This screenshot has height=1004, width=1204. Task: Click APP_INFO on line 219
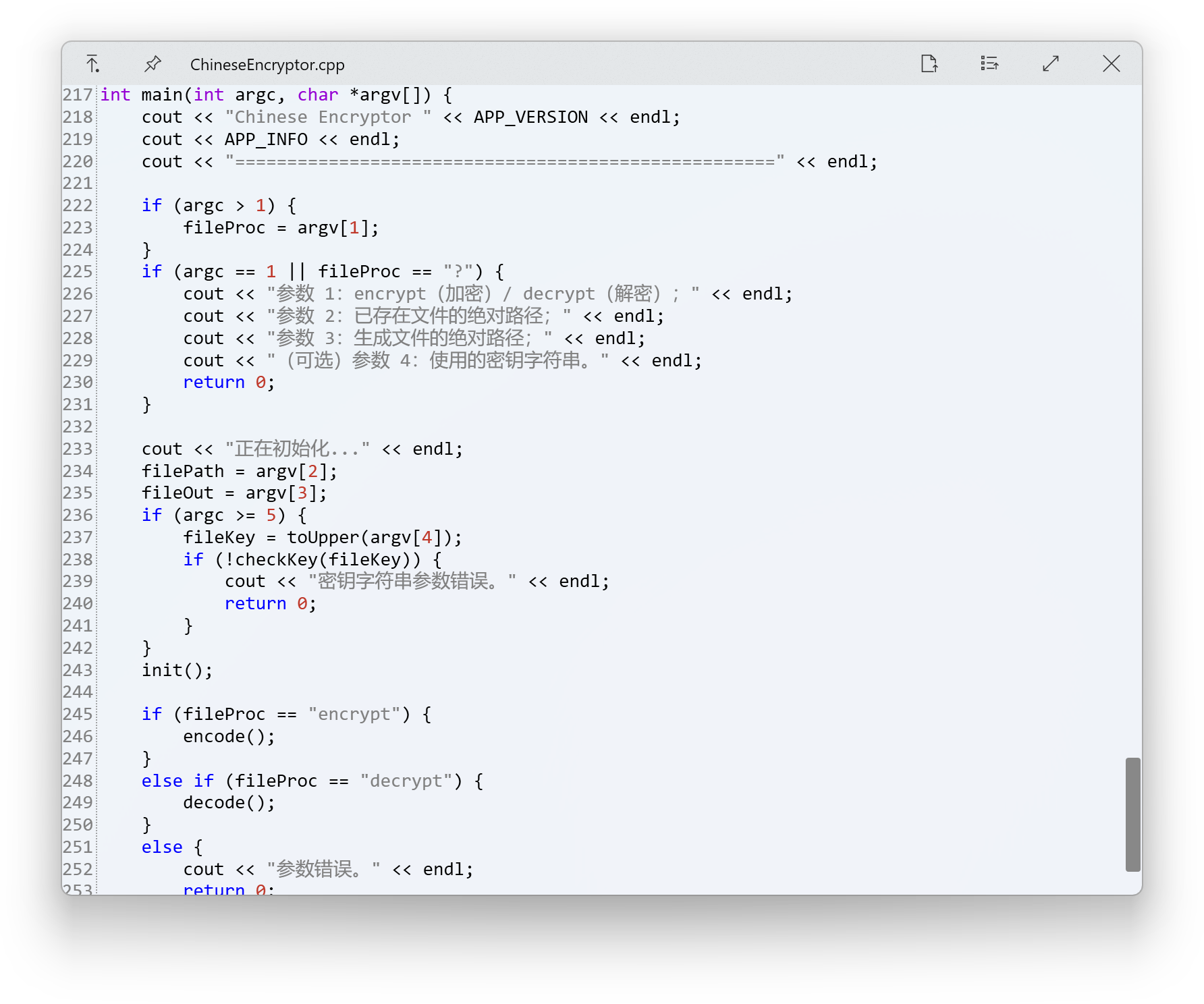[266, 140]
